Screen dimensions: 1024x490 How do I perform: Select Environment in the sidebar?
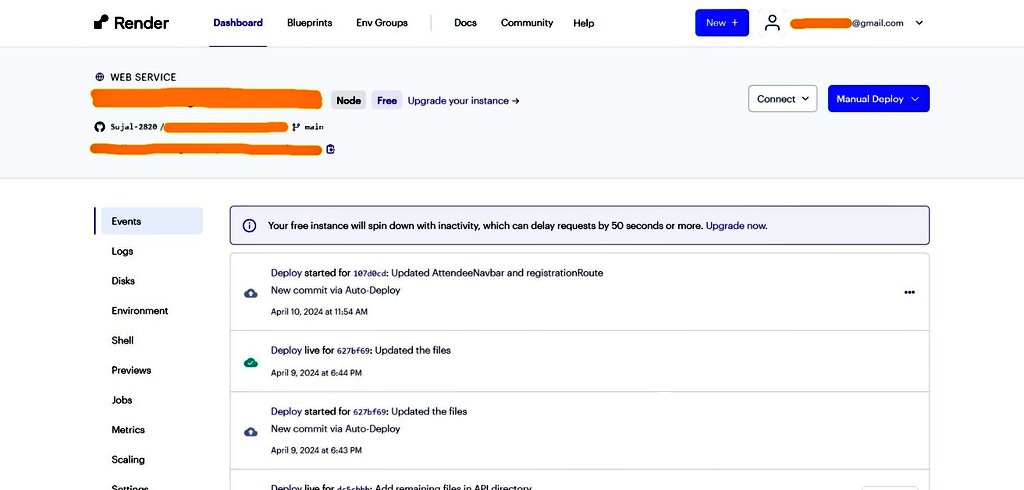(x=140, y=310)
